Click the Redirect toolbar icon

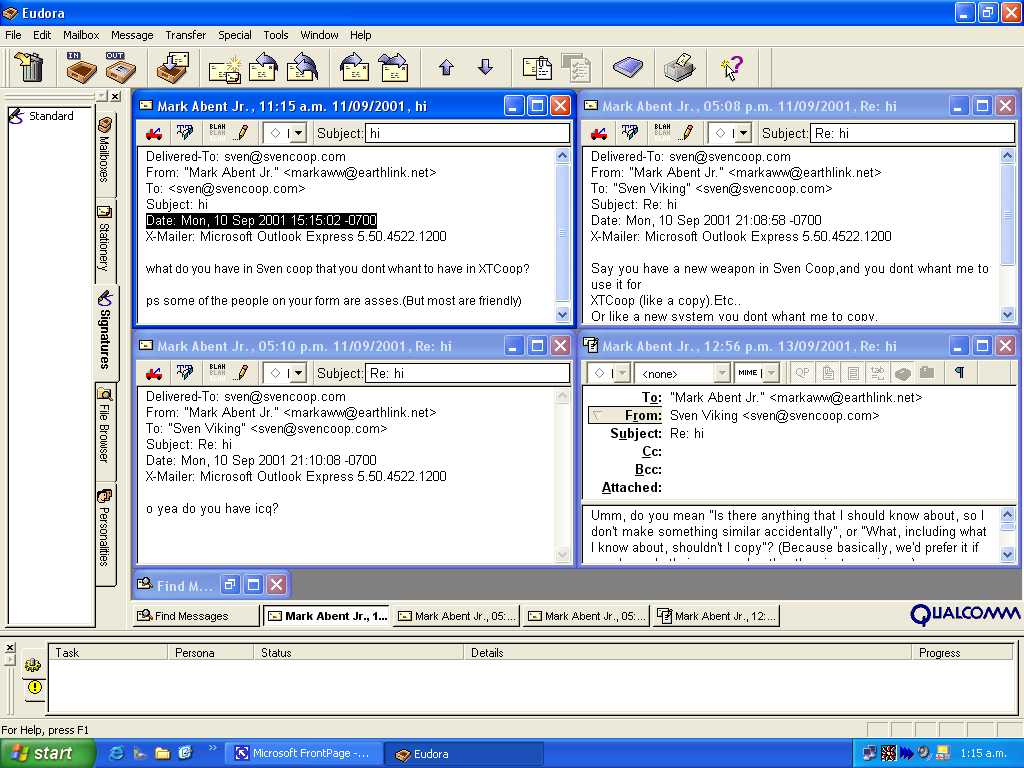(394, 67)
